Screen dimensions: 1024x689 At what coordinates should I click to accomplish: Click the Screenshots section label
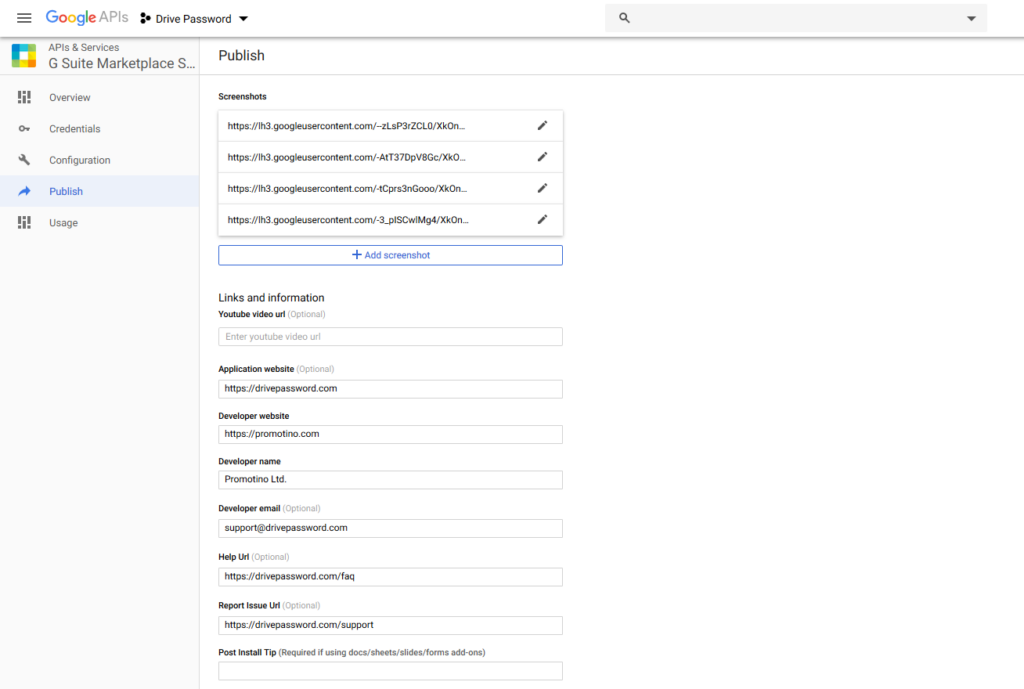[242, 97]
